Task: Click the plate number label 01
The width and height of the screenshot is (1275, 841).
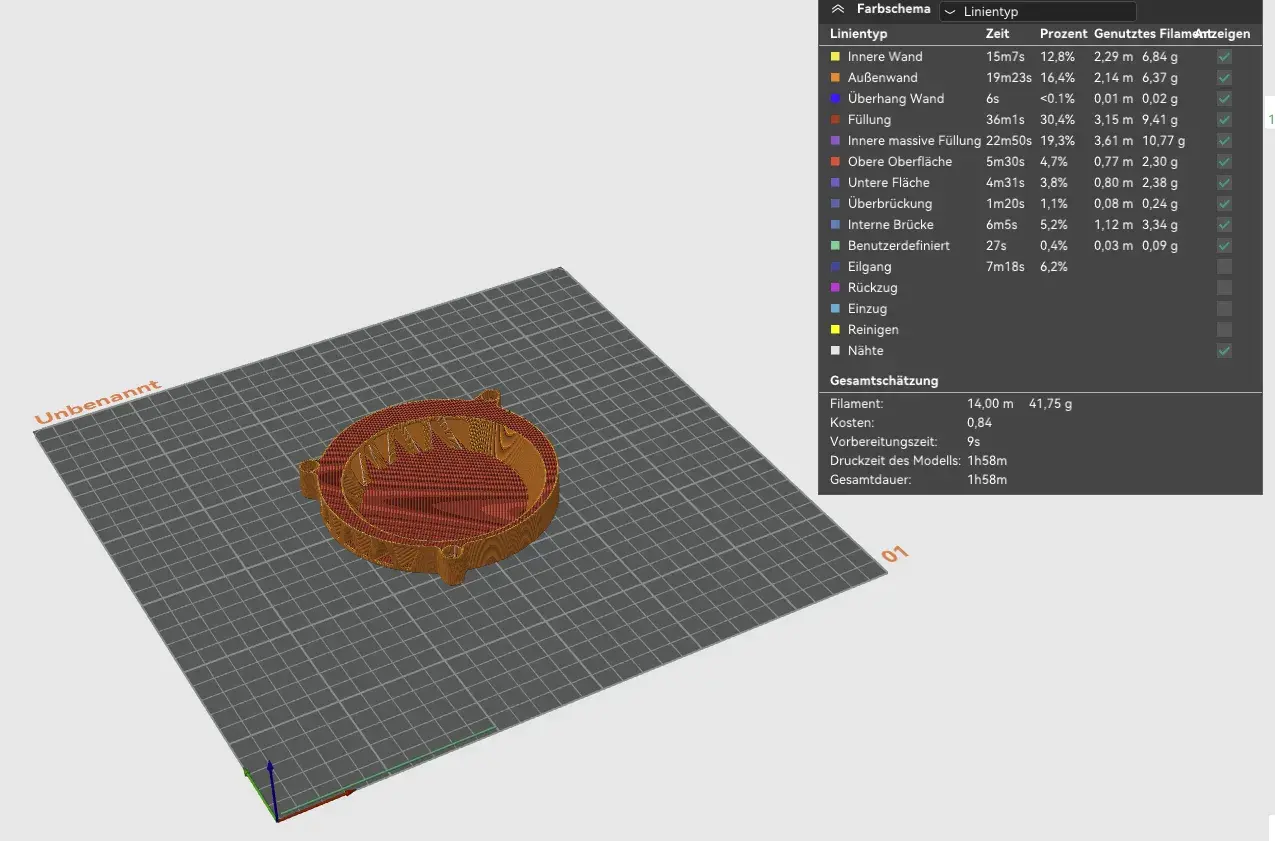Action: 894,555
